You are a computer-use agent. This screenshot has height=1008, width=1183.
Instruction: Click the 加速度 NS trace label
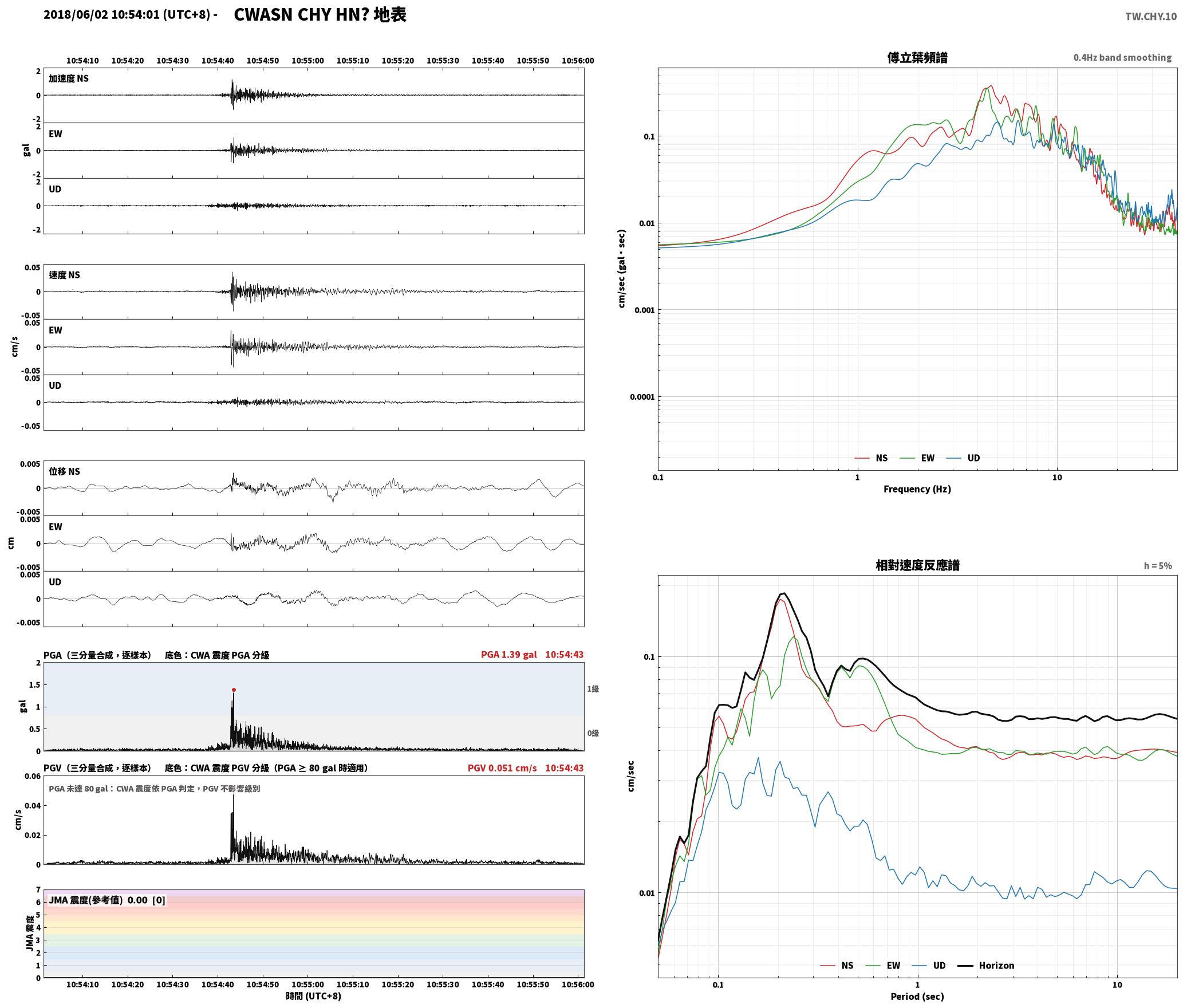(x=69, y=78)
